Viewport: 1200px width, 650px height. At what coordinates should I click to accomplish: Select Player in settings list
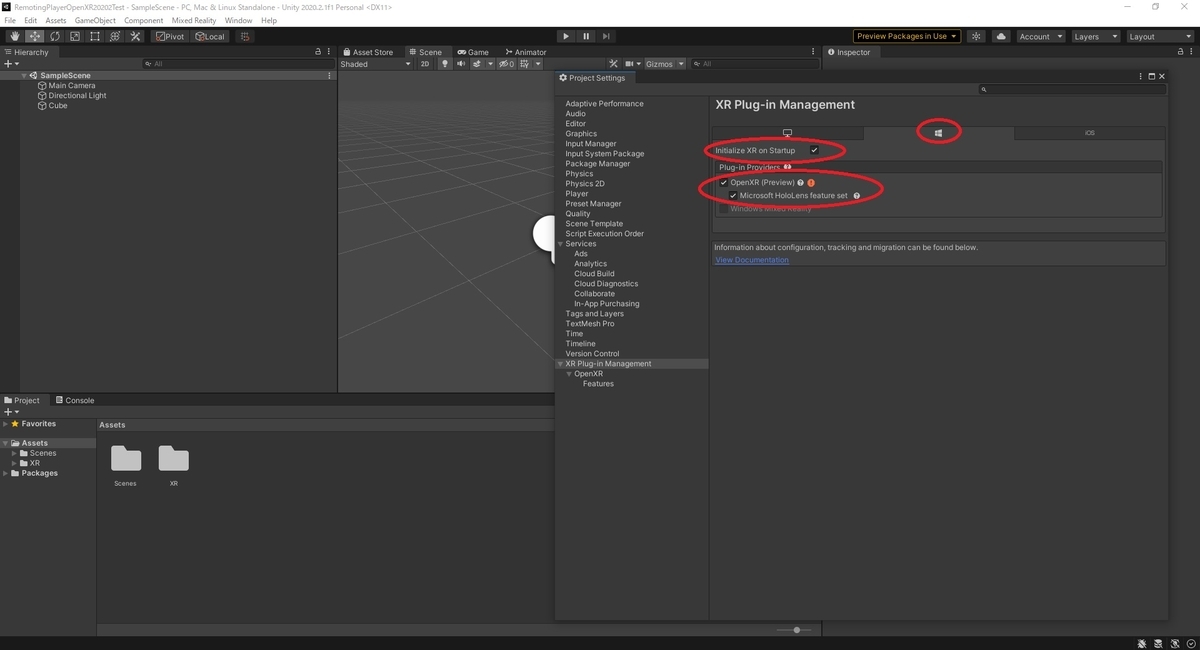577,194
